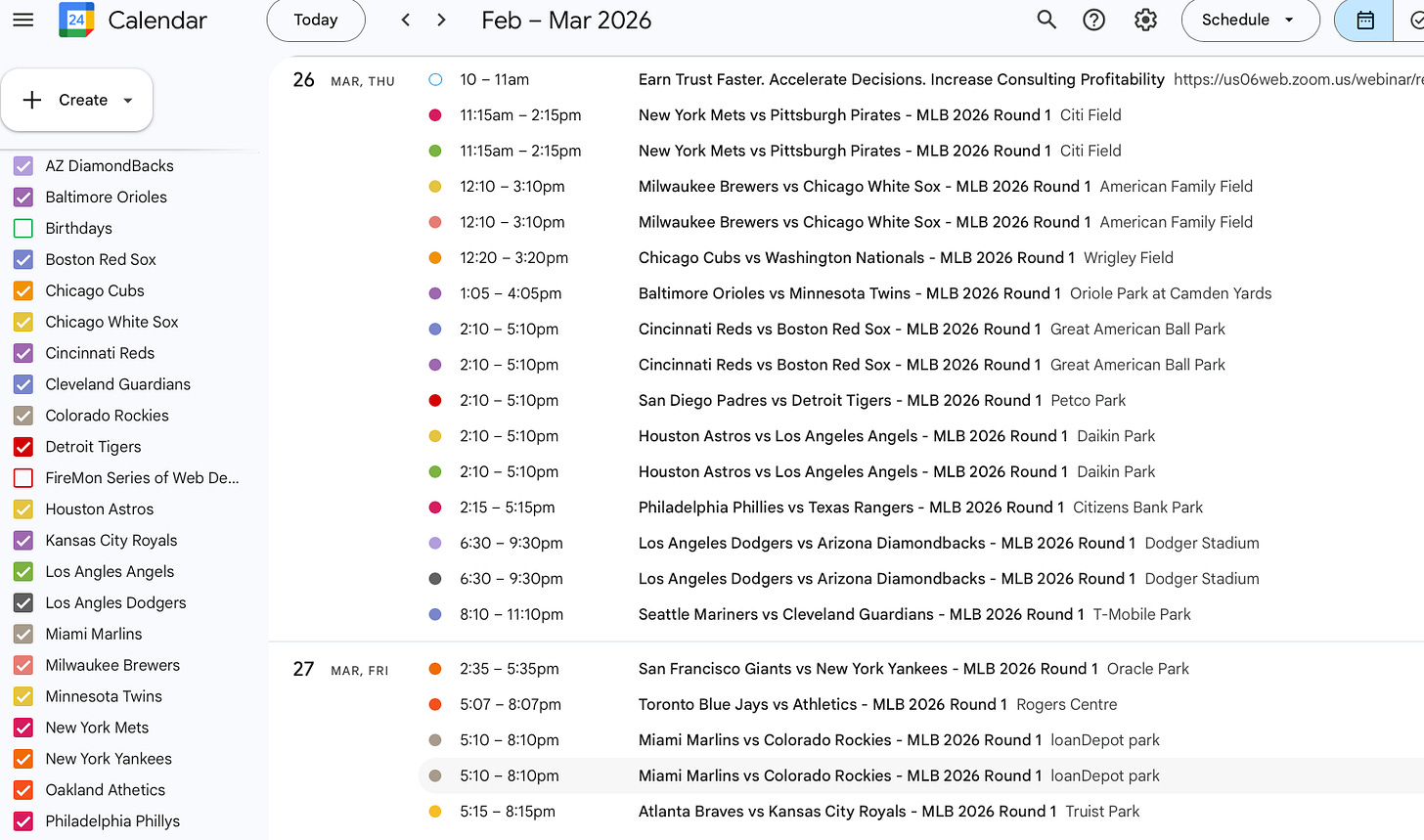Toggle Los Angles Dodgers checkbox
Screen dimensions: 1424x840
23,603
